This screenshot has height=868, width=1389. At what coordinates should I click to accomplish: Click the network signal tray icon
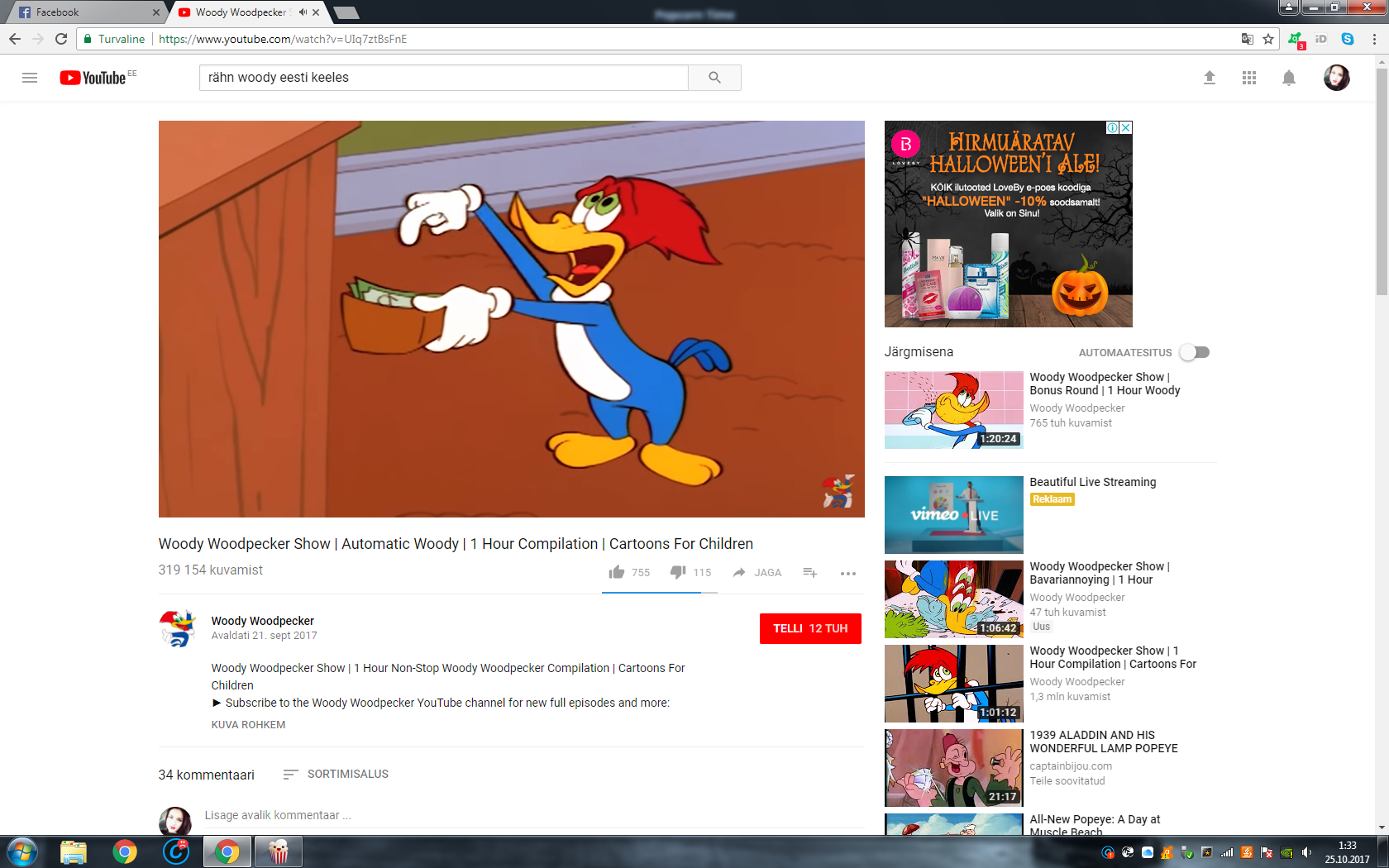[x=1227, y=852]
